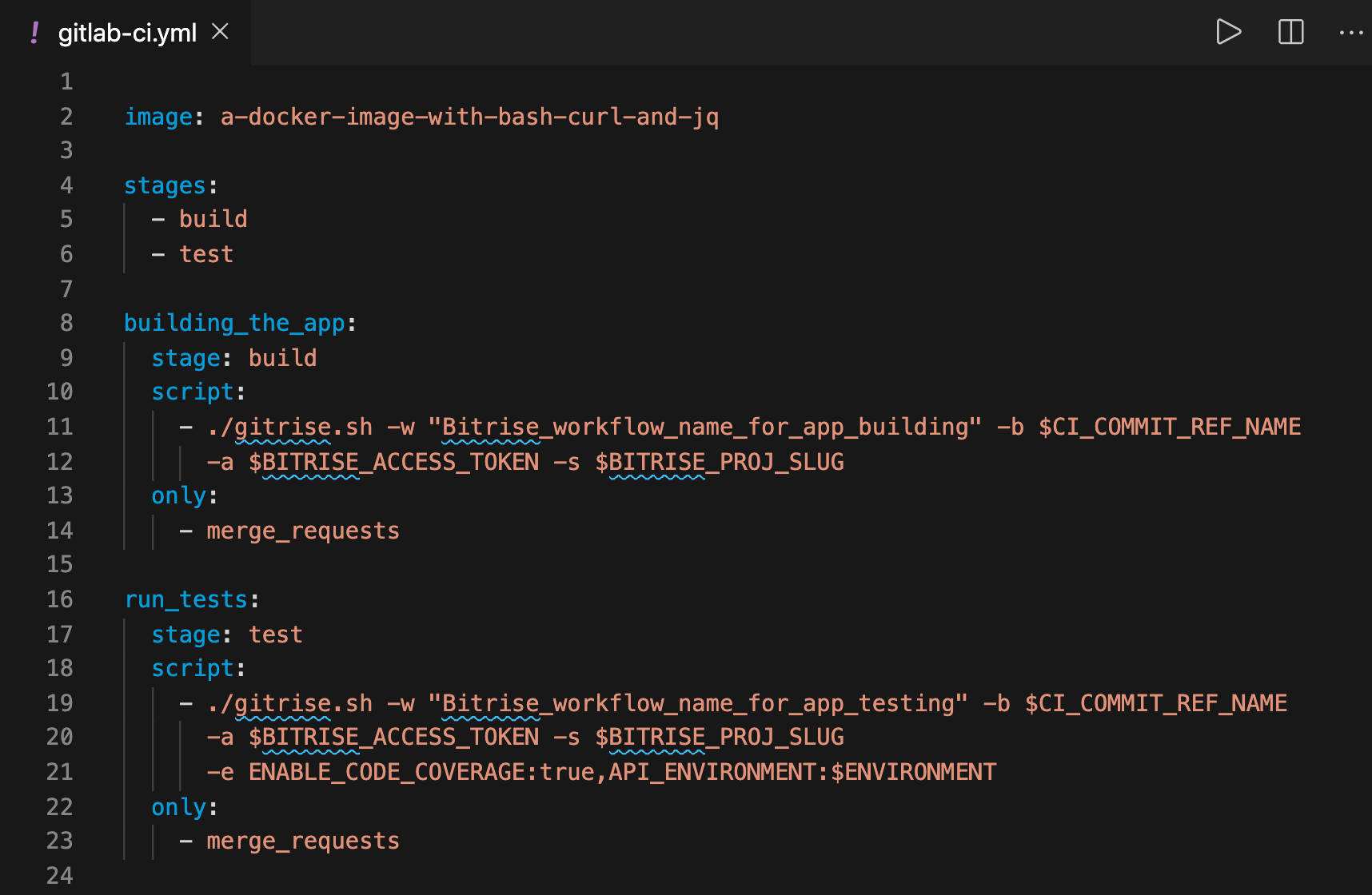The width and height of the screenshot is (1372, 895).
Task: Click line number 19 in the gutter
Action: click(x=59, y=703)
